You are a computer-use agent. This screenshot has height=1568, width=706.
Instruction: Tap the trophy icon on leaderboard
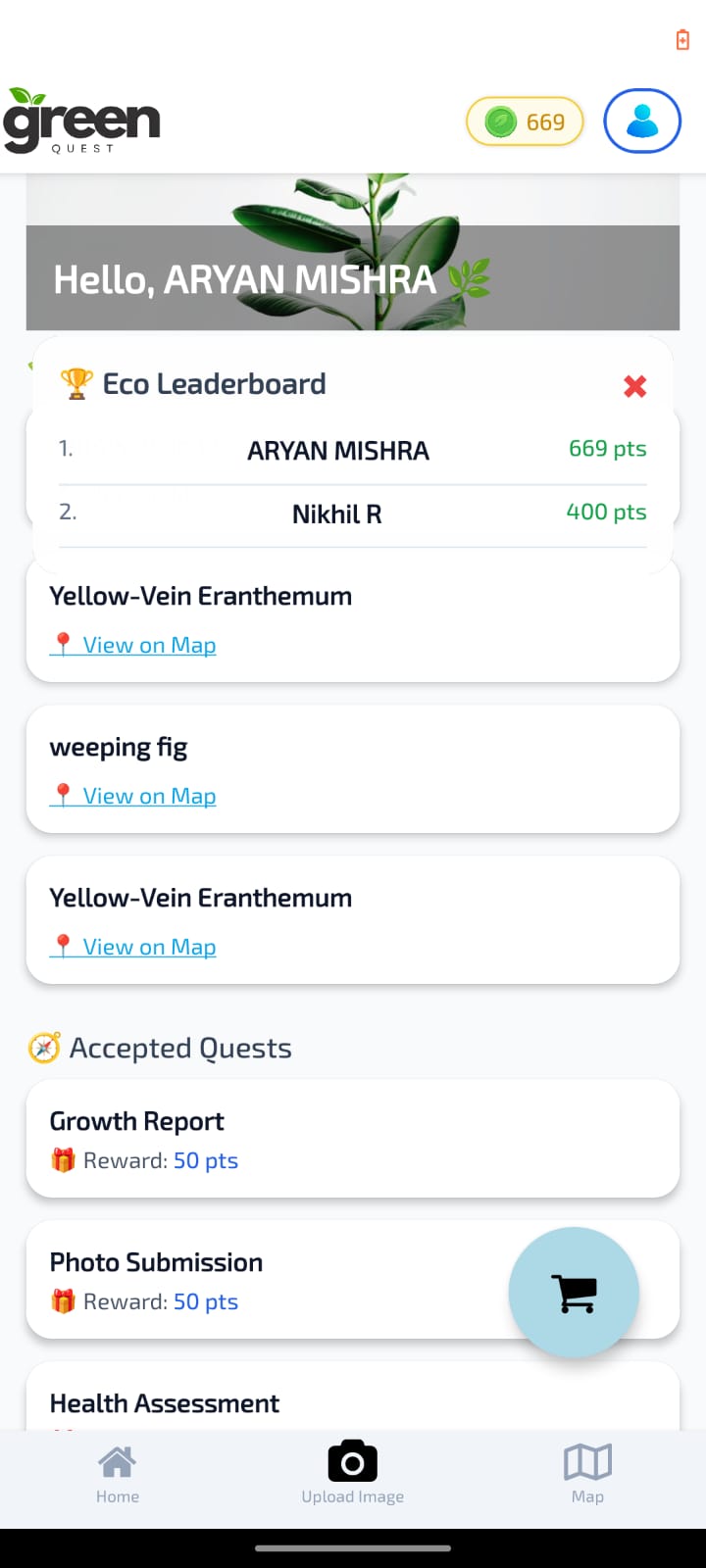pyautogui.click(x=76, y=383)
